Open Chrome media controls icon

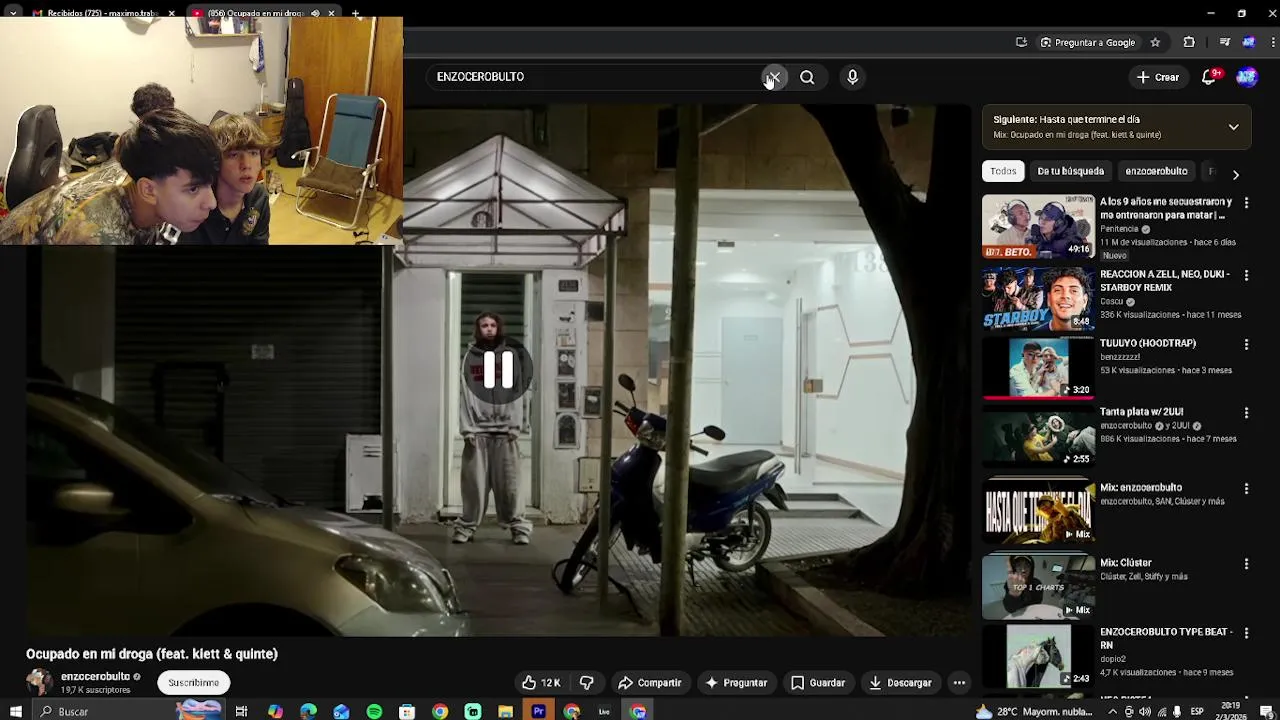[1224, 42]
